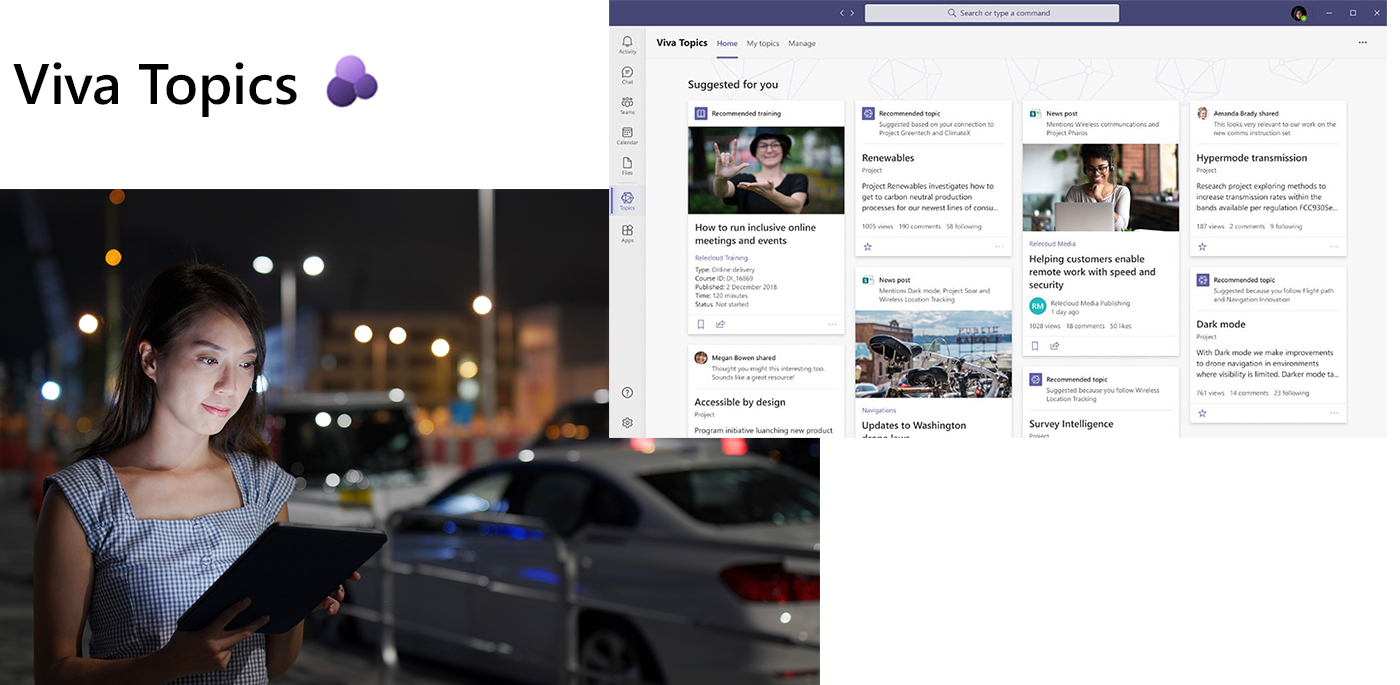
Task: Click '14 comments' on Dark mode card
Action: [x=1249, y=393]
